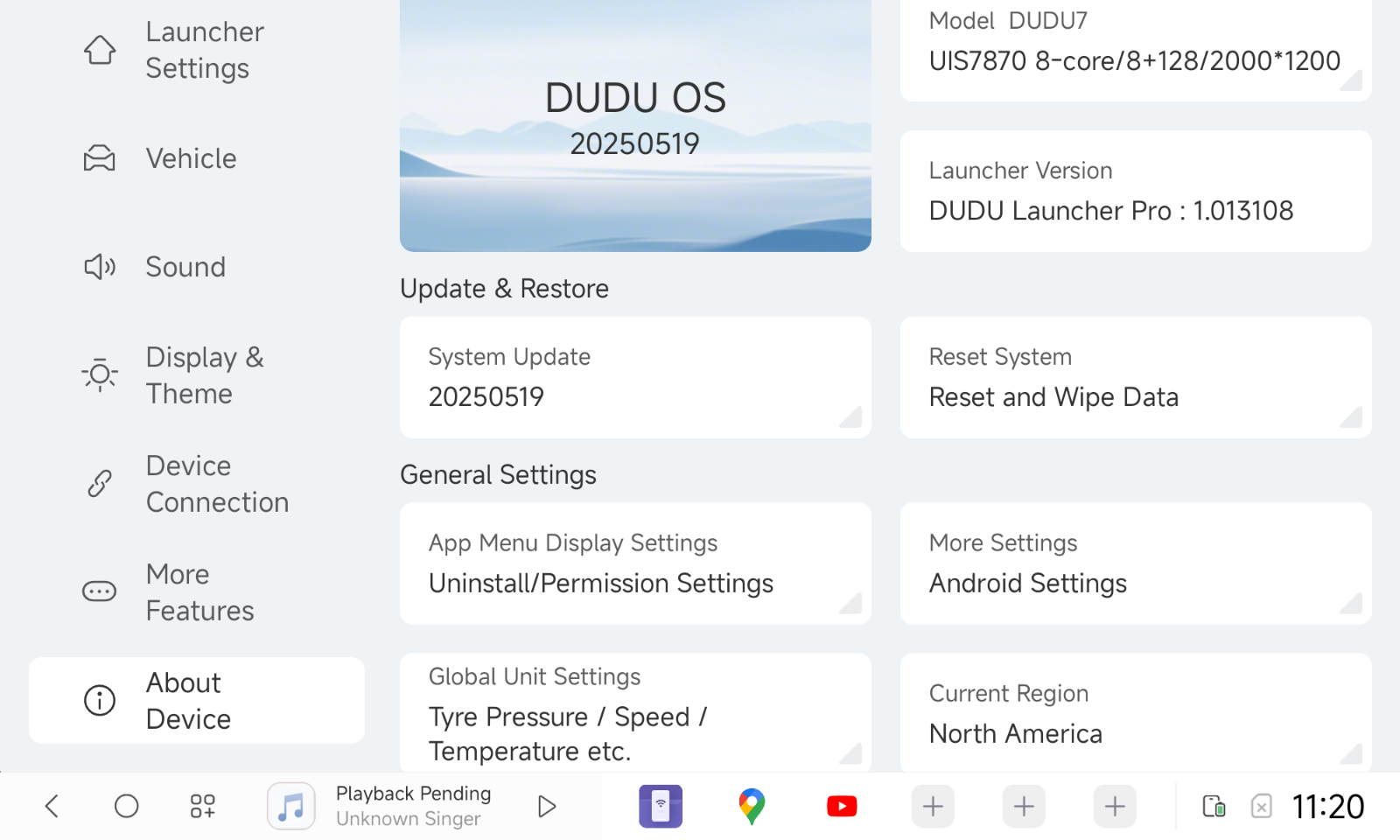Select Device Connection in sidebar
The height and width of the screenshot is (840, 1400).
(x=197, y=484)
